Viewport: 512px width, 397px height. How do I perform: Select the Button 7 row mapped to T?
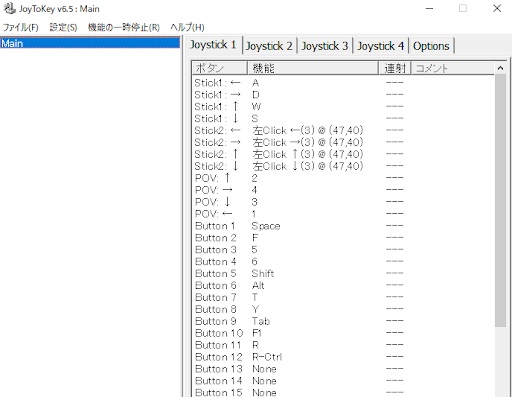(x=343, y=297)
